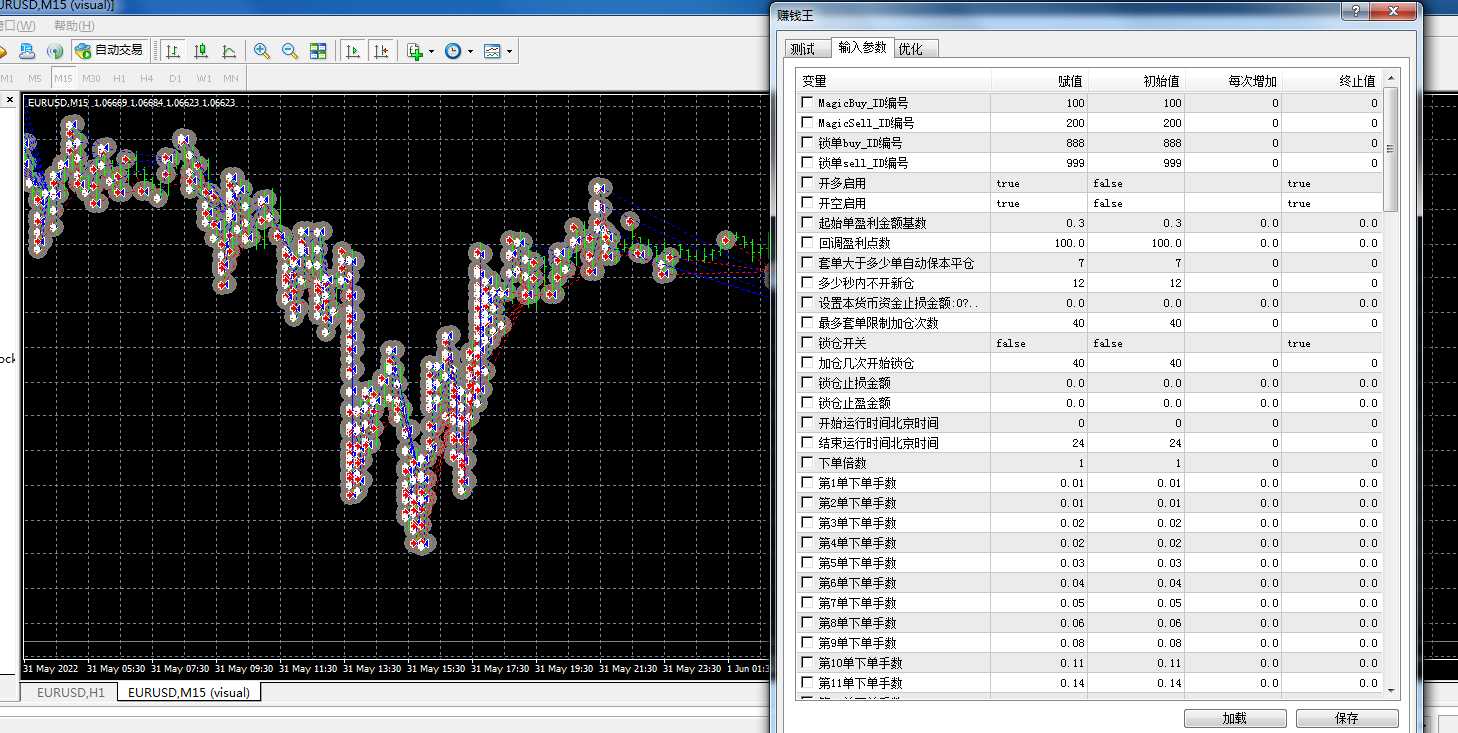The width and height of the screenshot is (1458, 733).
Task: Select the M5 timeframe
Action: coord(35,78)
